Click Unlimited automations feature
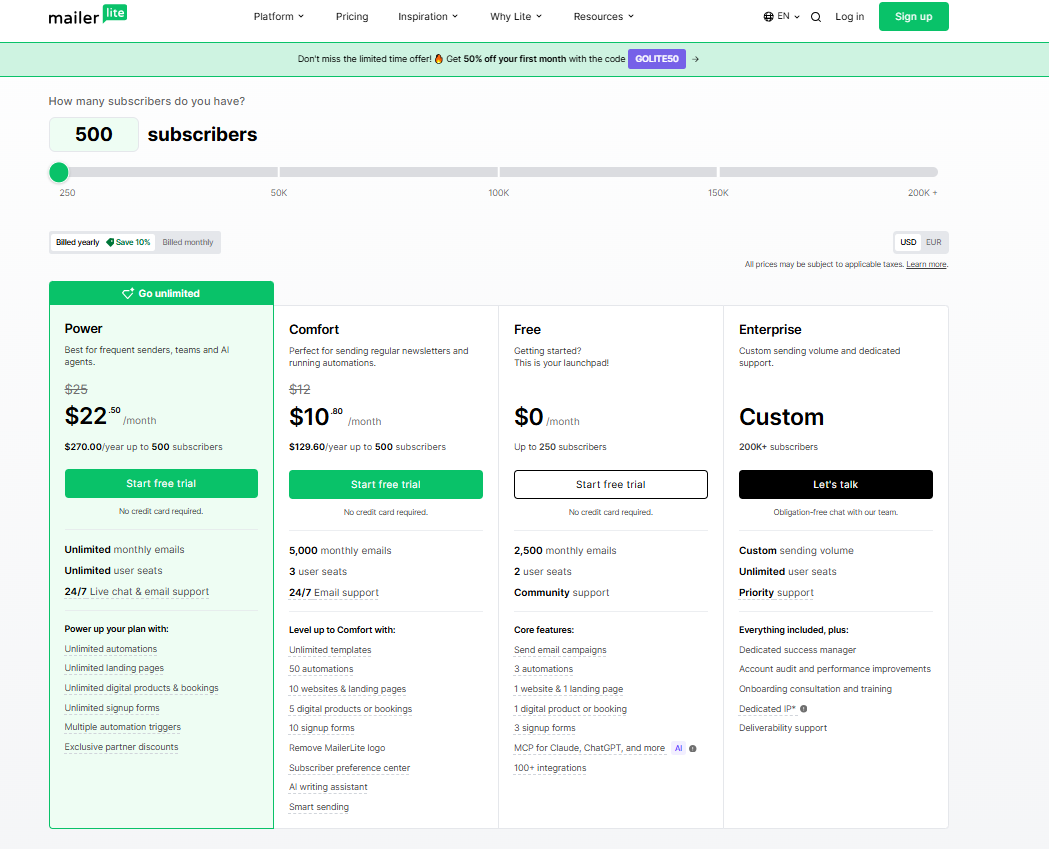Image resolution: width=1049 pixels, height=849 pixels. click(x=111, y=649)
